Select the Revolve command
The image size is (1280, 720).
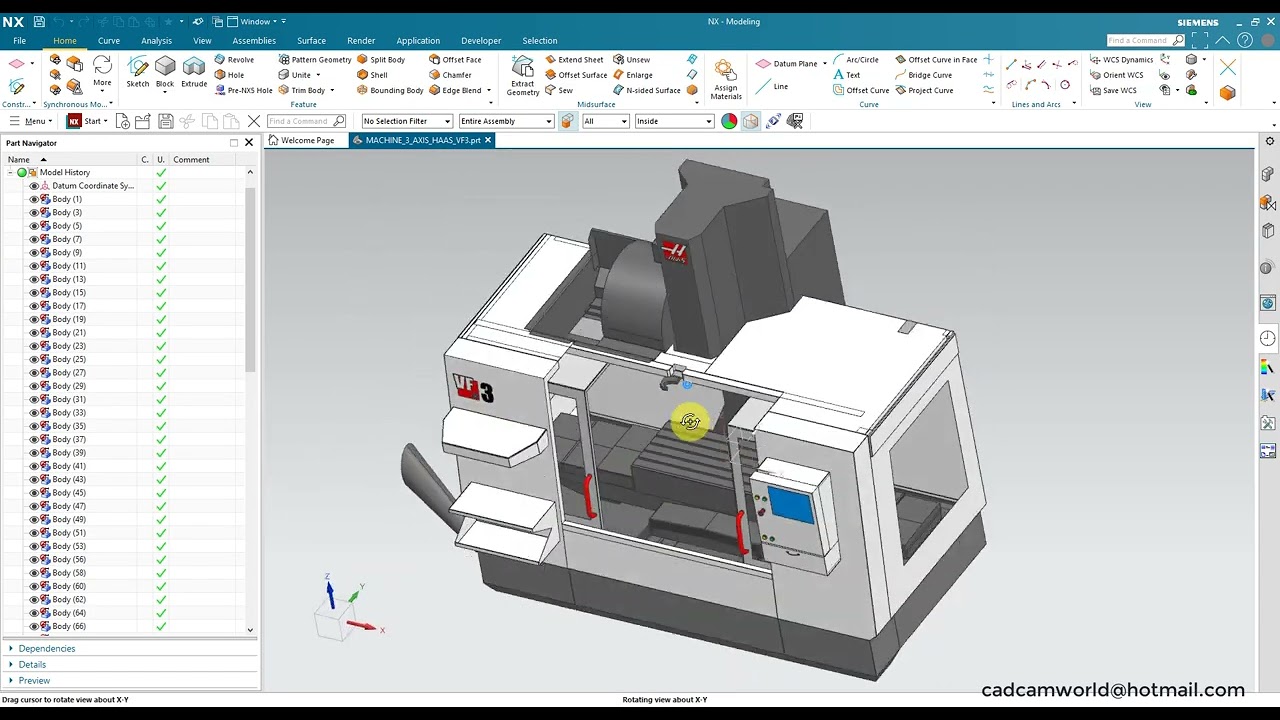point(234,60)
